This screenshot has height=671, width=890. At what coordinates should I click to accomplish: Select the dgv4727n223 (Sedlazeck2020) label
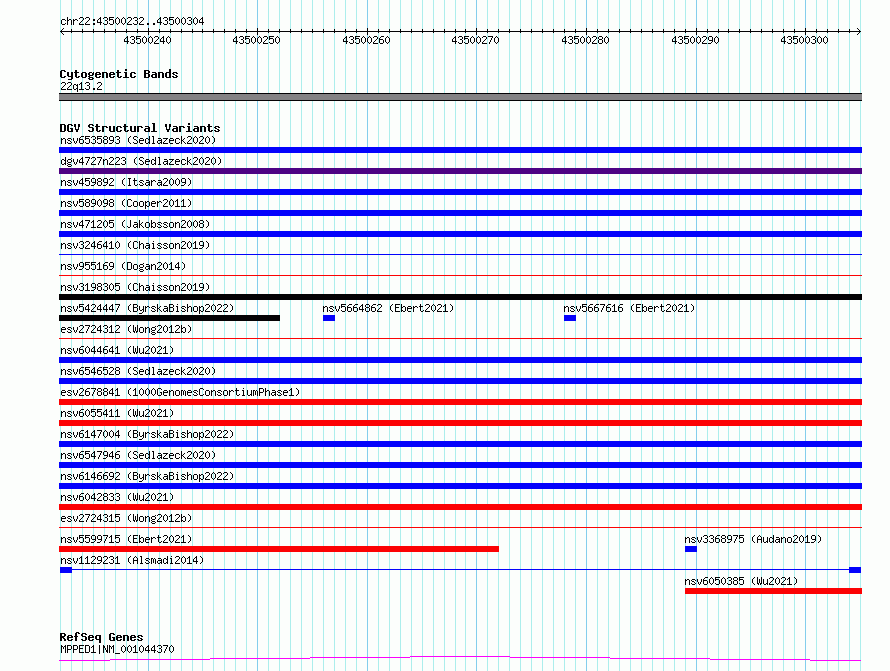(x=141, y=161)
